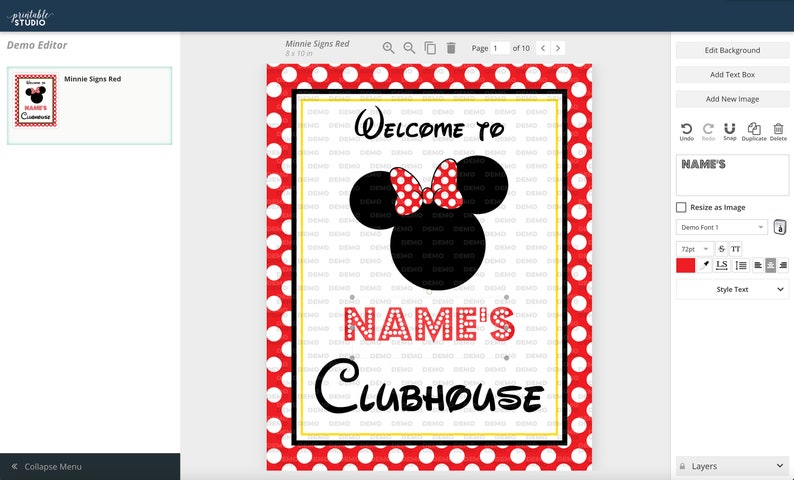Select the Welcome to text on canvas
794x480 pixels.
click(429, 124)
